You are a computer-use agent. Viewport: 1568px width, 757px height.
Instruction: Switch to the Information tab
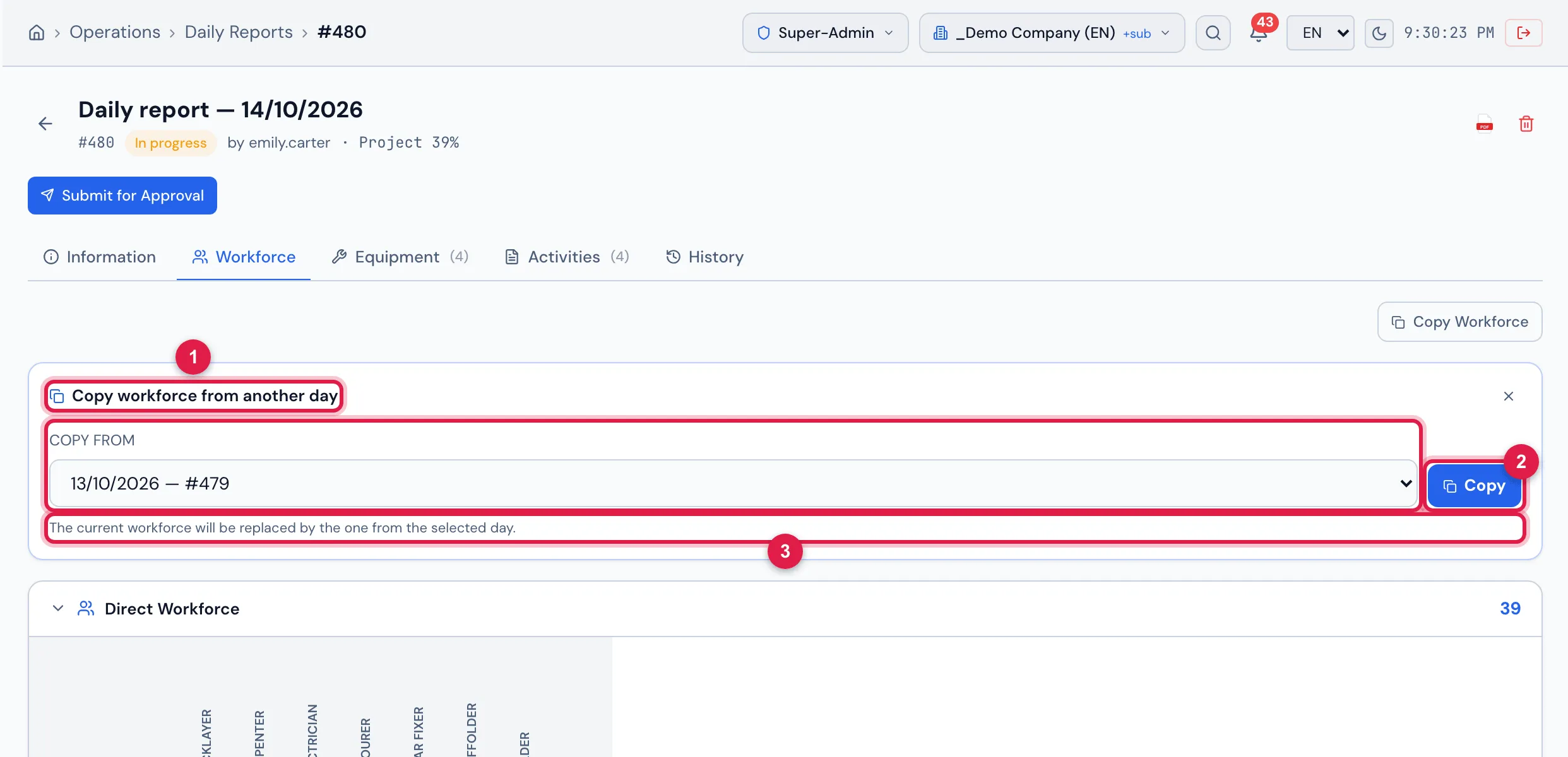100,257
